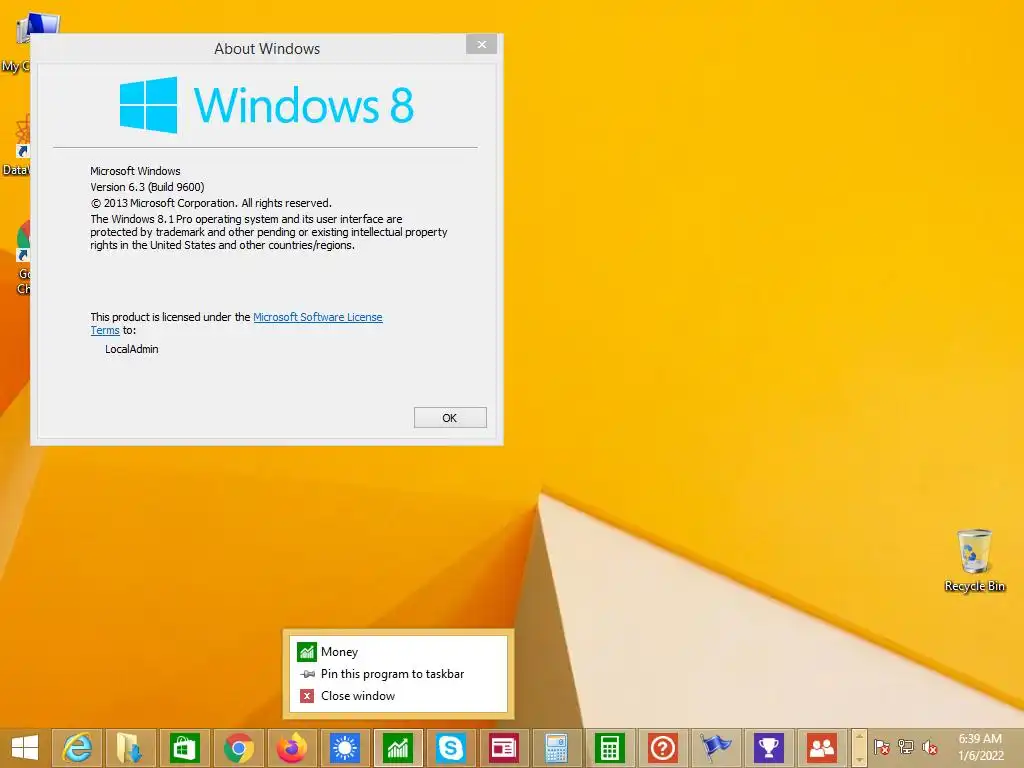1024x768 pixels.
Task: Open the purple trophy Sports app icon
Action: coord(769,748)
